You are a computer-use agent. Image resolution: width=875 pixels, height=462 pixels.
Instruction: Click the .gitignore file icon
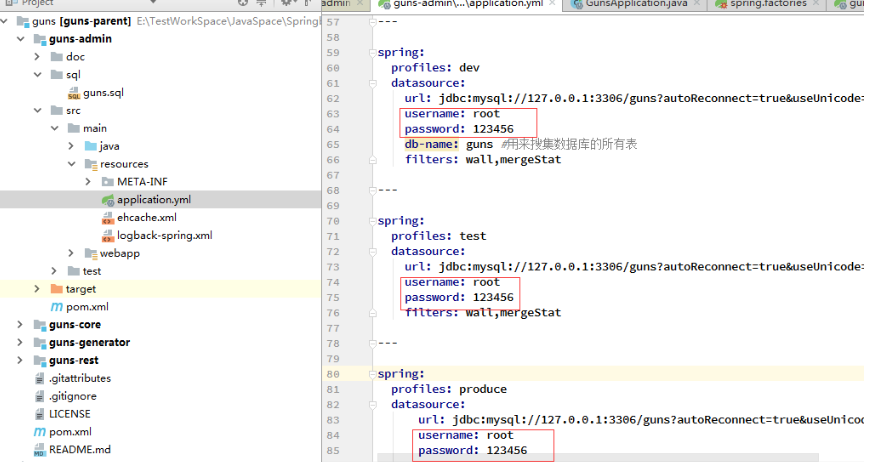(40, 396)
